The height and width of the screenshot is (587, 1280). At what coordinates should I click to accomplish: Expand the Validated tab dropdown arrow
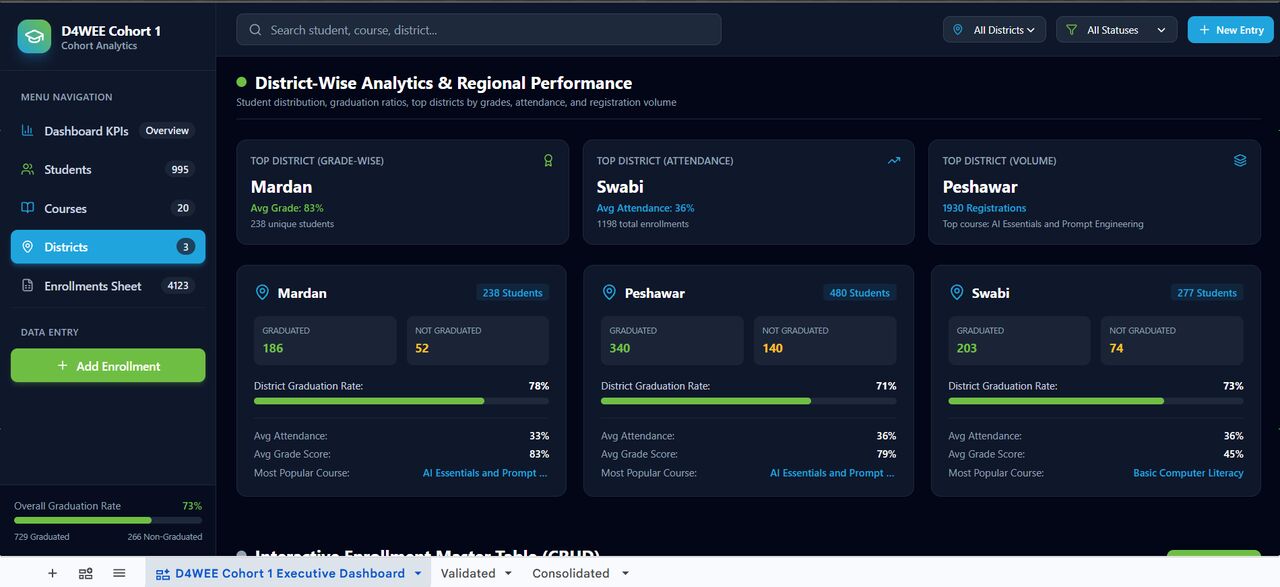coord(508,574)
